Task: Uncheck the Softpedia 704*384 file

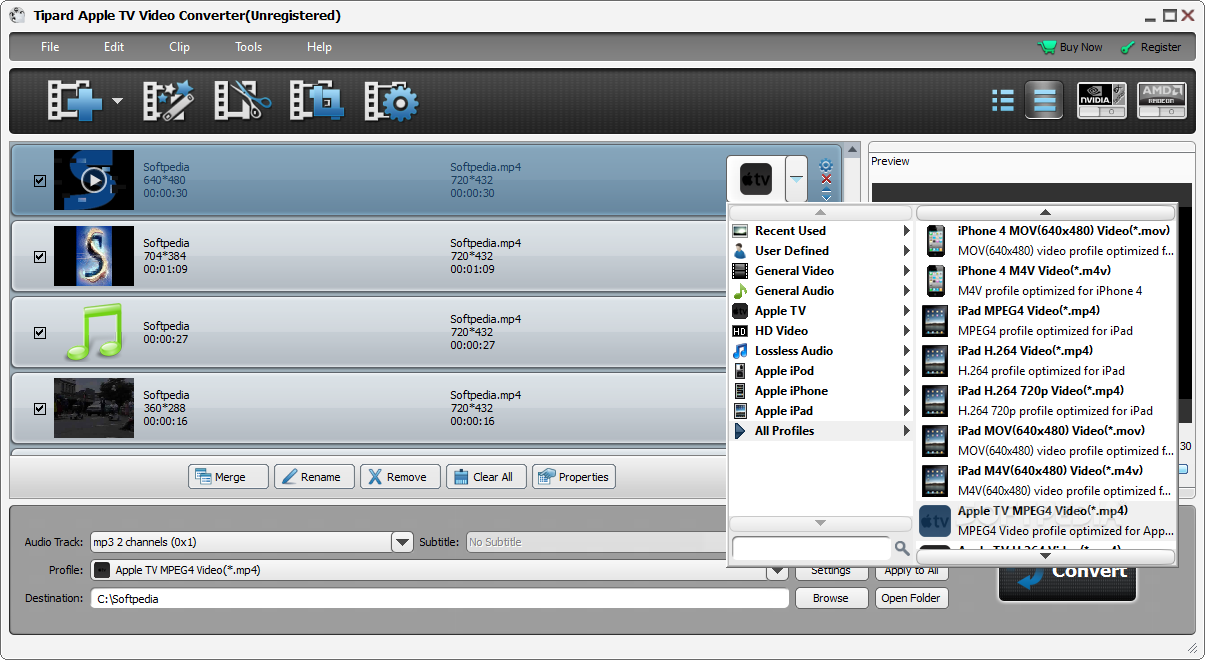Action: click(40, 257)
